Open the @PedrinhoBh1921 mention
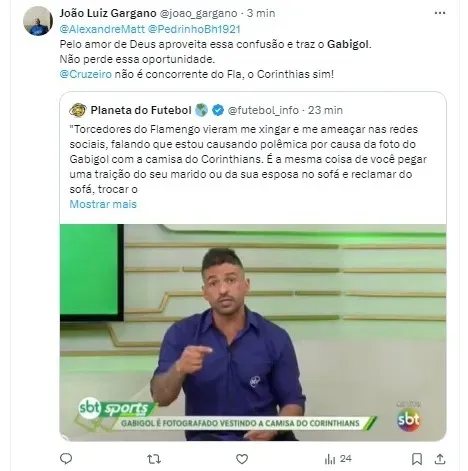The image size is (468, 471). (x=194, y=29)
